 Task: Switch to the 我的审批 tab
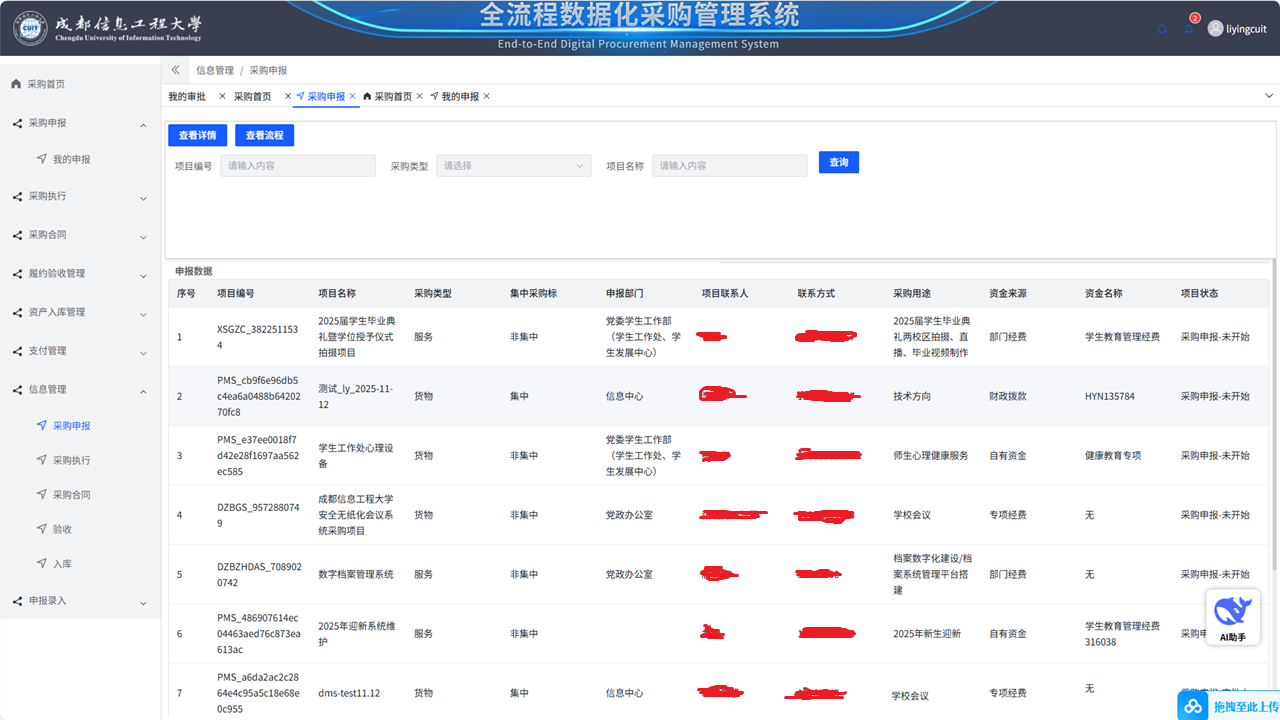coord(187,97)
